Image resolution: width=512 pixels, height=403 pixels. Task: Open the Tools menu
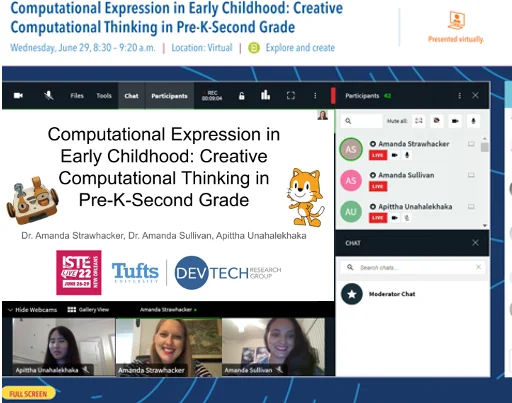tap(104, 96)
